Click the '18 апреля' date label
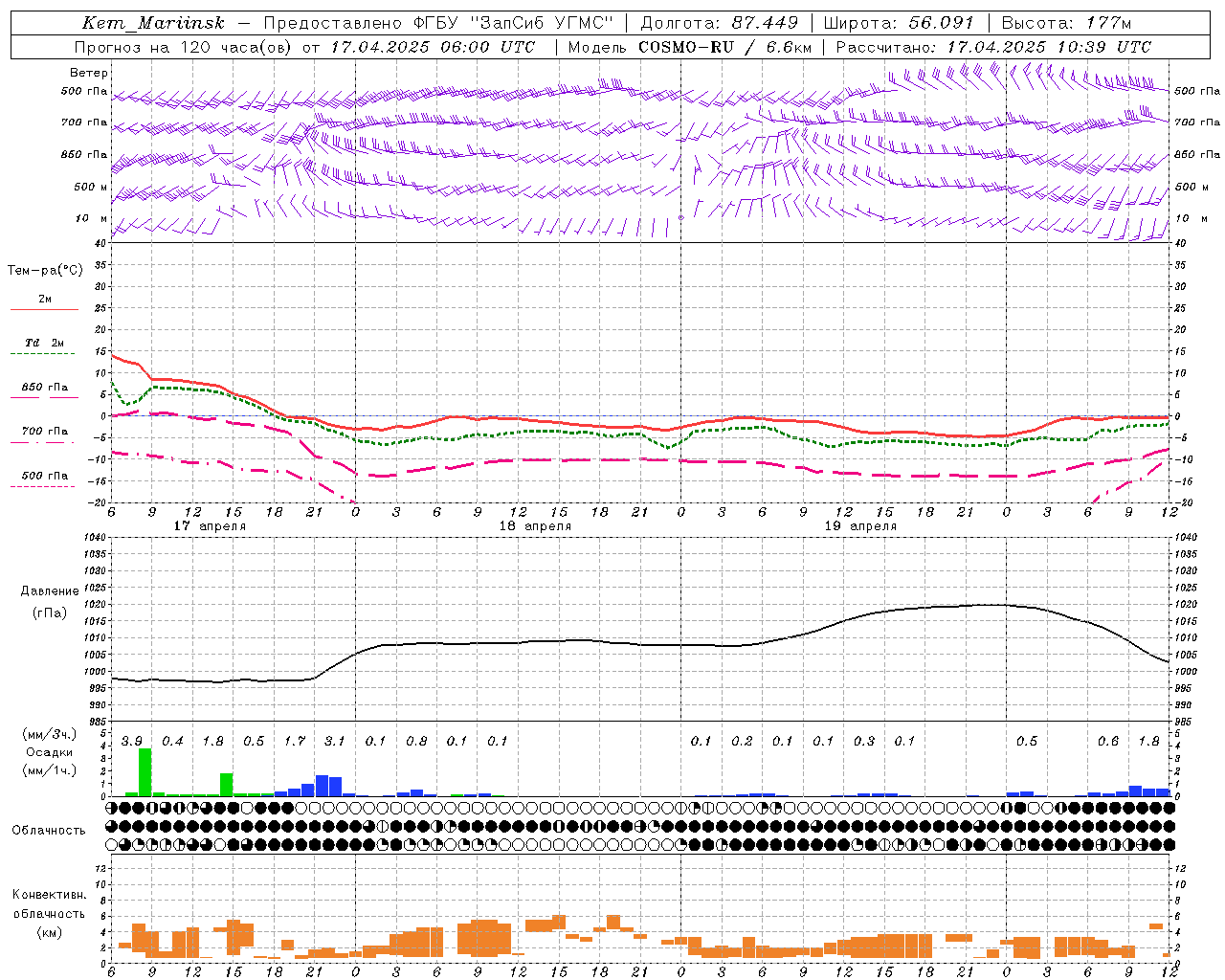 tap(535, 526)
